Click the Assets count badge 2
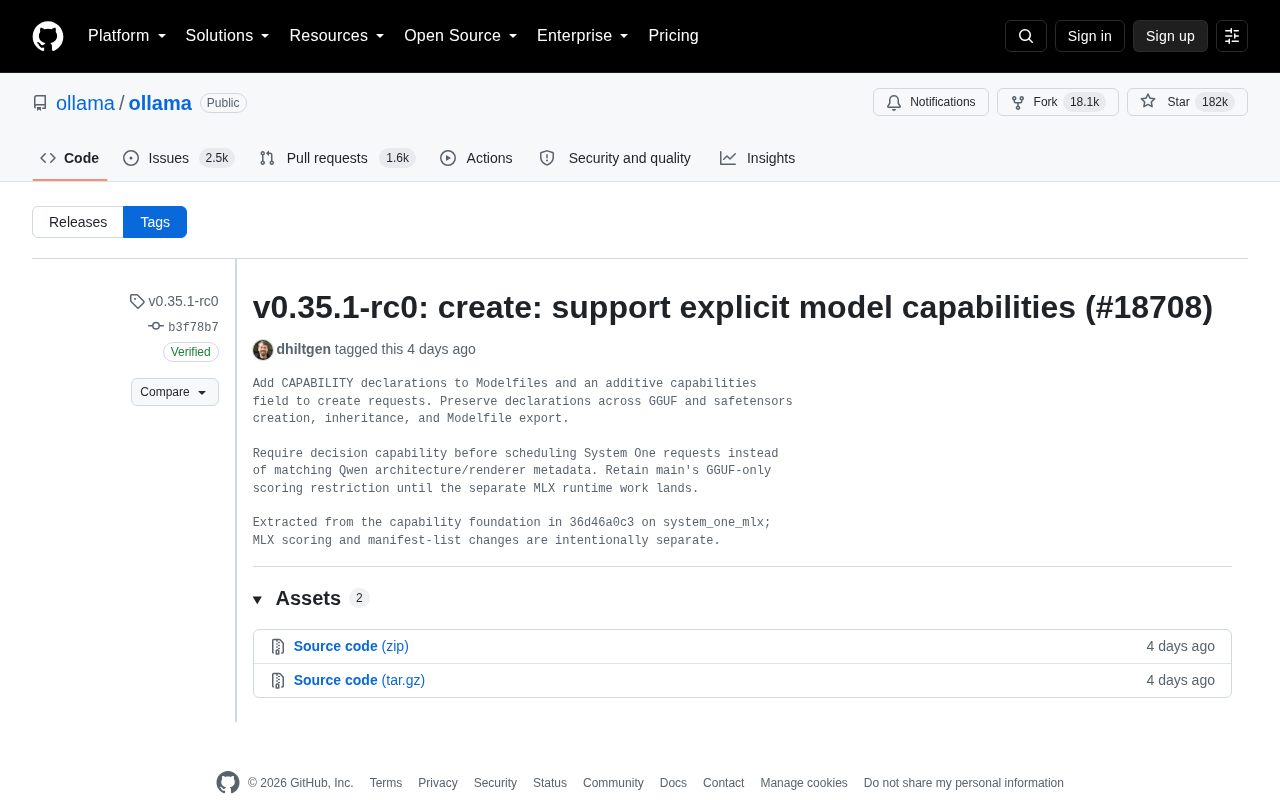Screen dimensions: 1280x800 tap(359, 598)
